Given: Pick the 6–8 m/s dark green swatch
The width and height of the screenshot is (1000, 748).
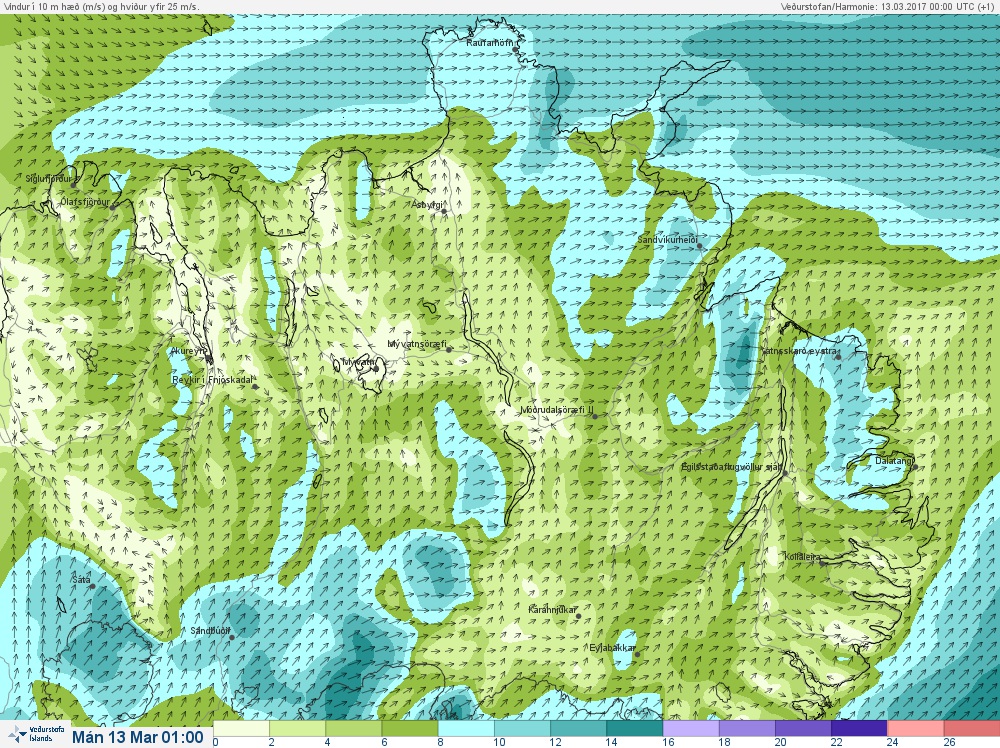Looking at the screenshot, I should [409, 728].
